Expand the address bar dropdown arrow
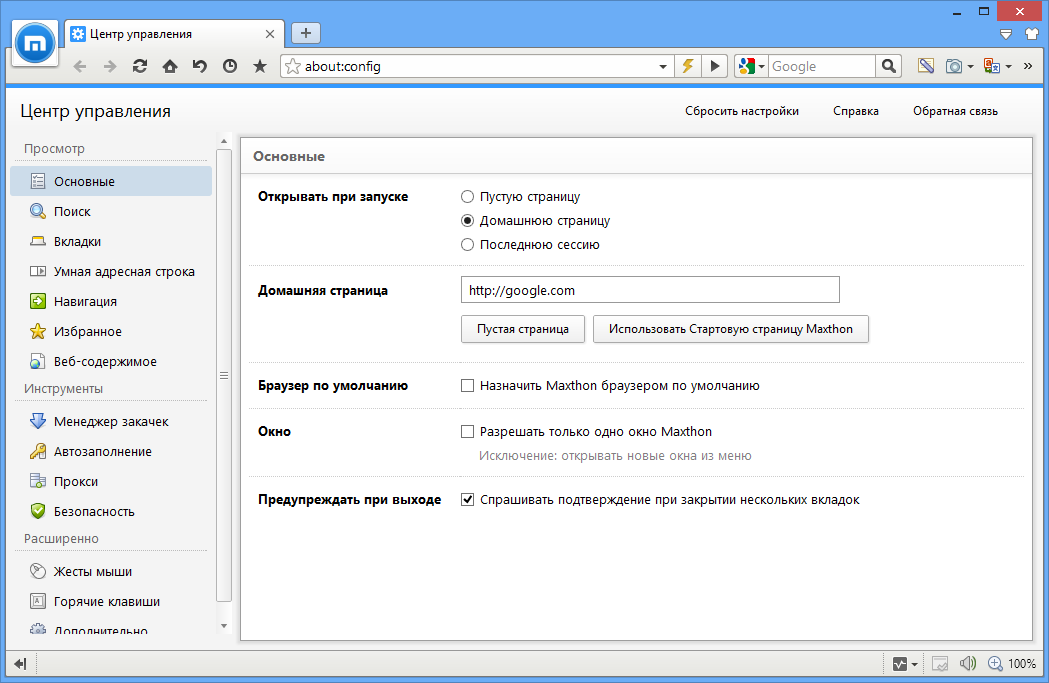This screenshot has width=1049, height=683. pos(664,67)
